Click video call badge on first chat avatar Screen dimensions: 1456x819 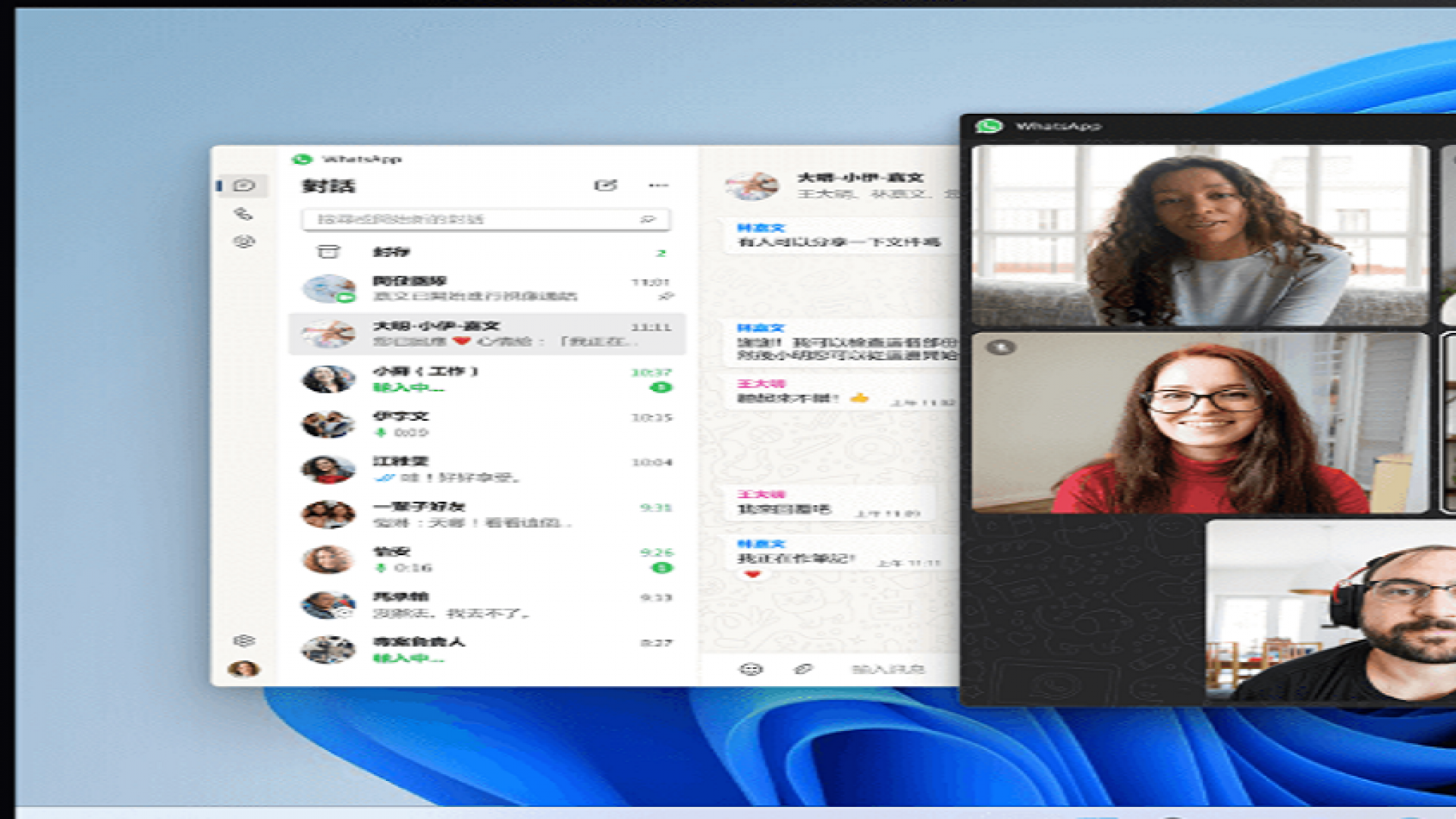pos(347,297)
